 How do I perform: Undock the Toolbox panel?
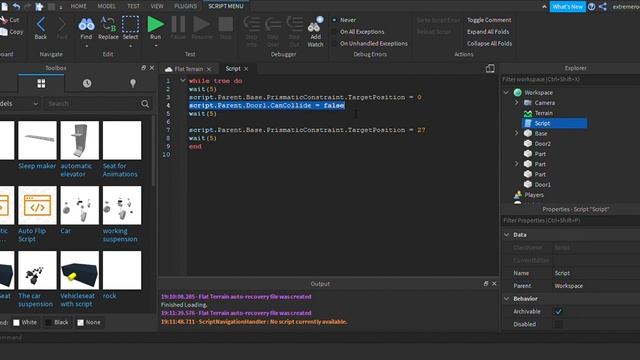coord(143,68)
